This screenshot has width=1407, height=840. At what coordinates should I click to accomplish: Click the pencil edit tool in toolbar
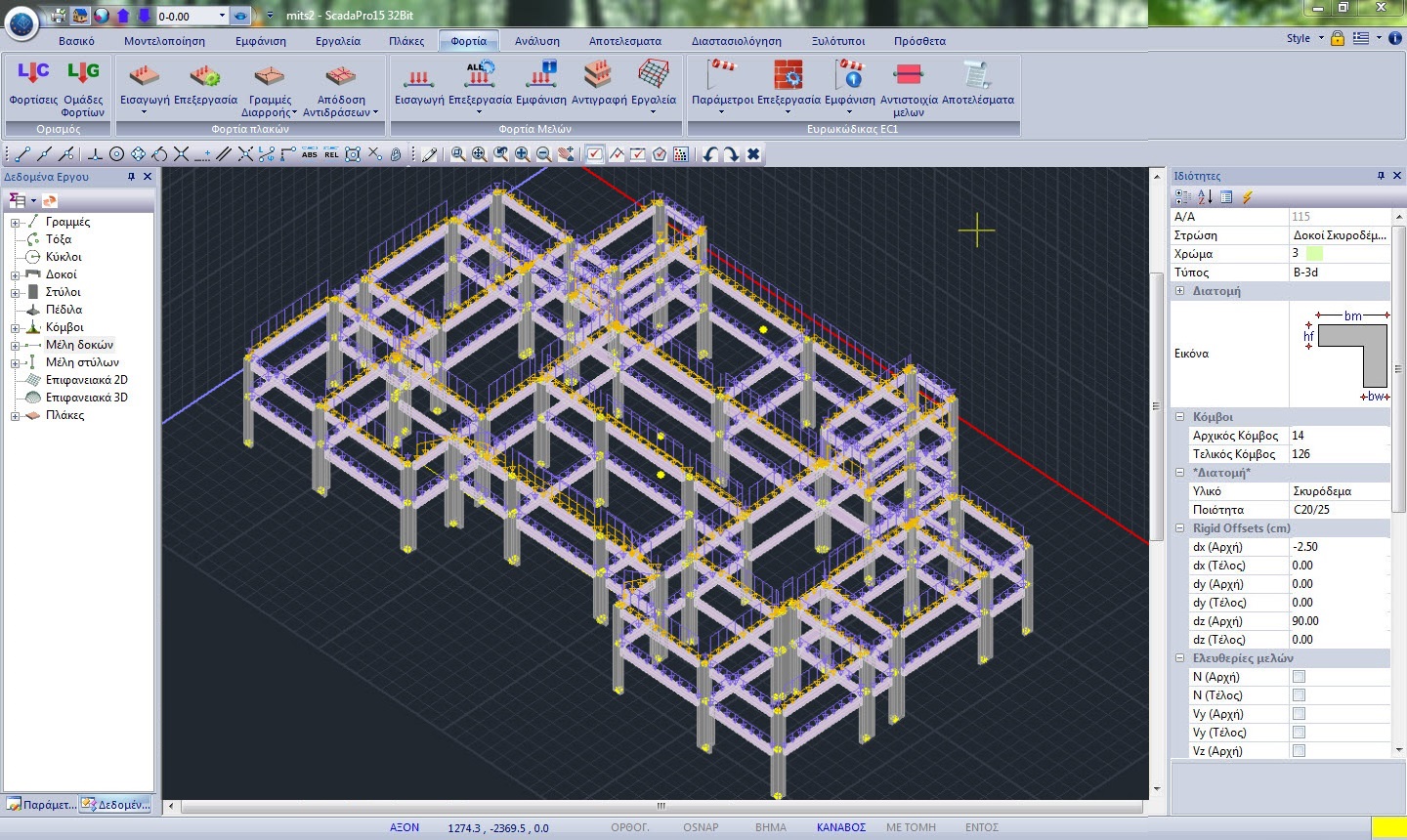(x=429, y=154)
